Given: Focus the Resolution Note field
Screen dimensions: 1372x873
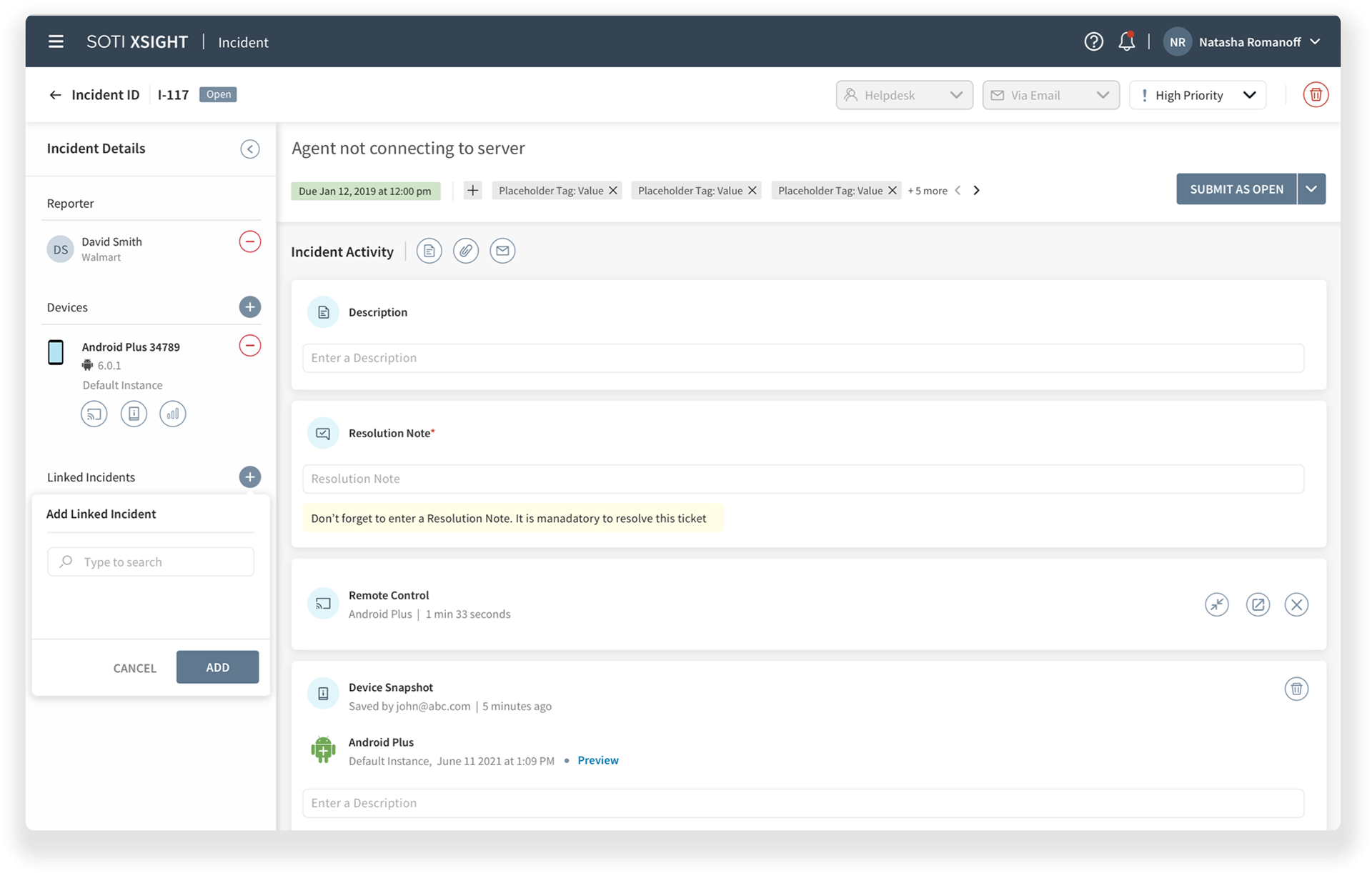Looking at the screenshot, I should (x=803, y=479).
